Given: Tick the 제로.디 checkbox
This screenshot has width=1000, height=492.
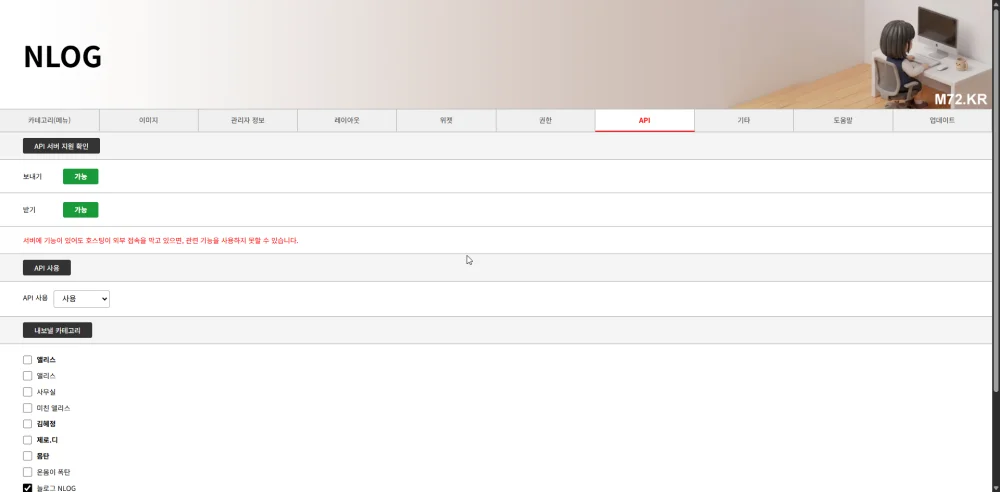Looking at the screenshot, I should pyautogui.click(x=27, y=440).
